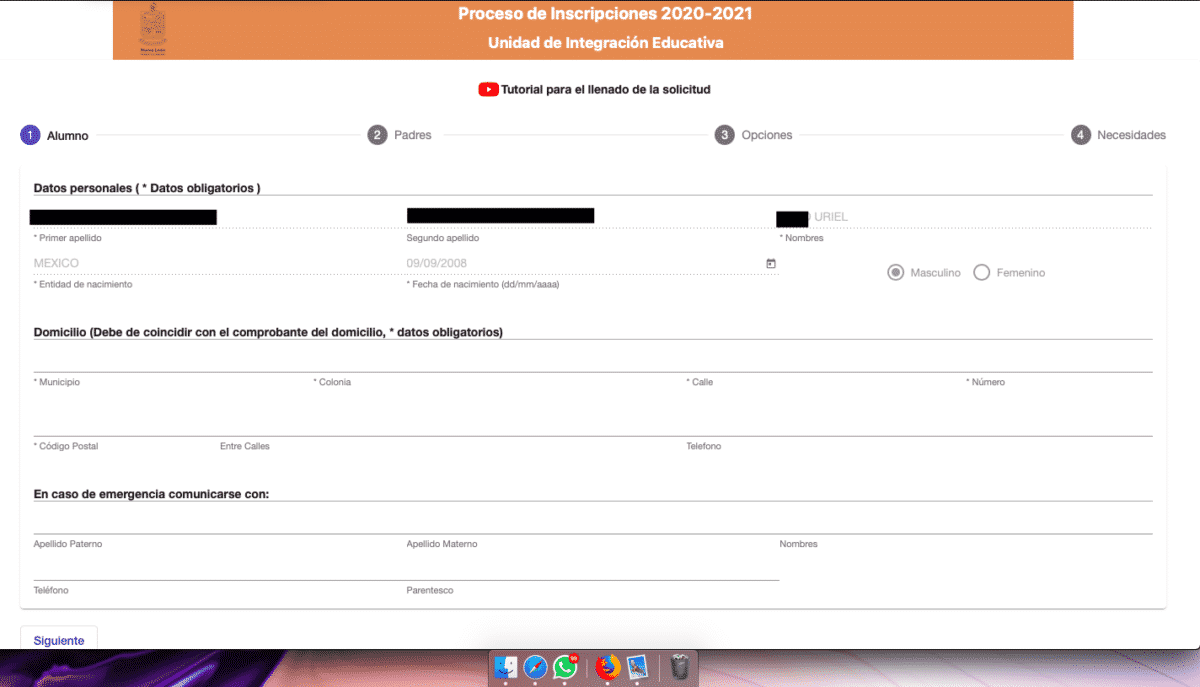This screenshot has width=1200, height=687.
Task: Click the step 4 Necesidades circle indicator
Action: pos(1082,134)
